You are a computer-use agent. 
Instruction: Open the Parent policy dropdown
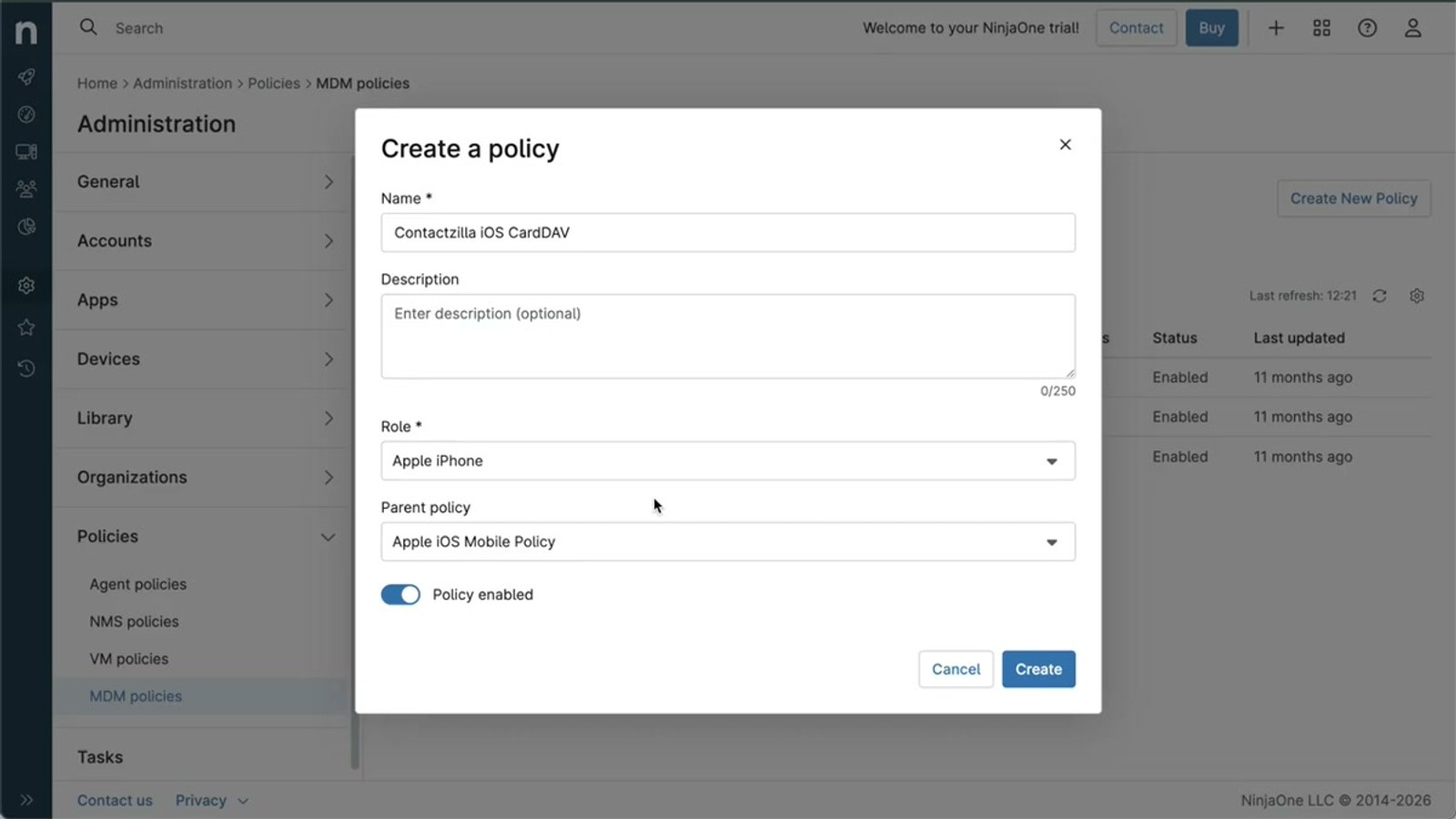pos(728,541)
